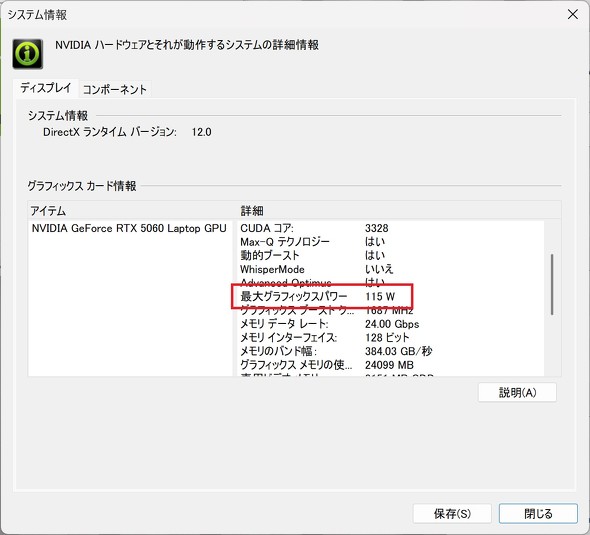590x535 pixels.
Task: Select the ディスプレイ tab
Action: click(46, 88)
